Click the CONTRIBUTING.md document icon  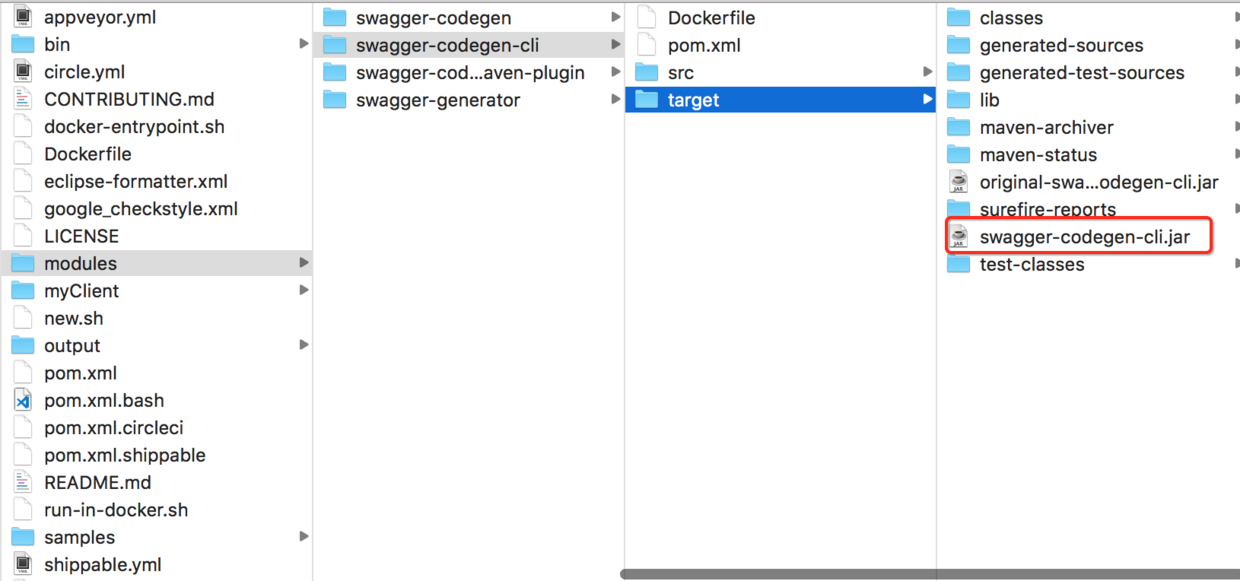point(23,99)
